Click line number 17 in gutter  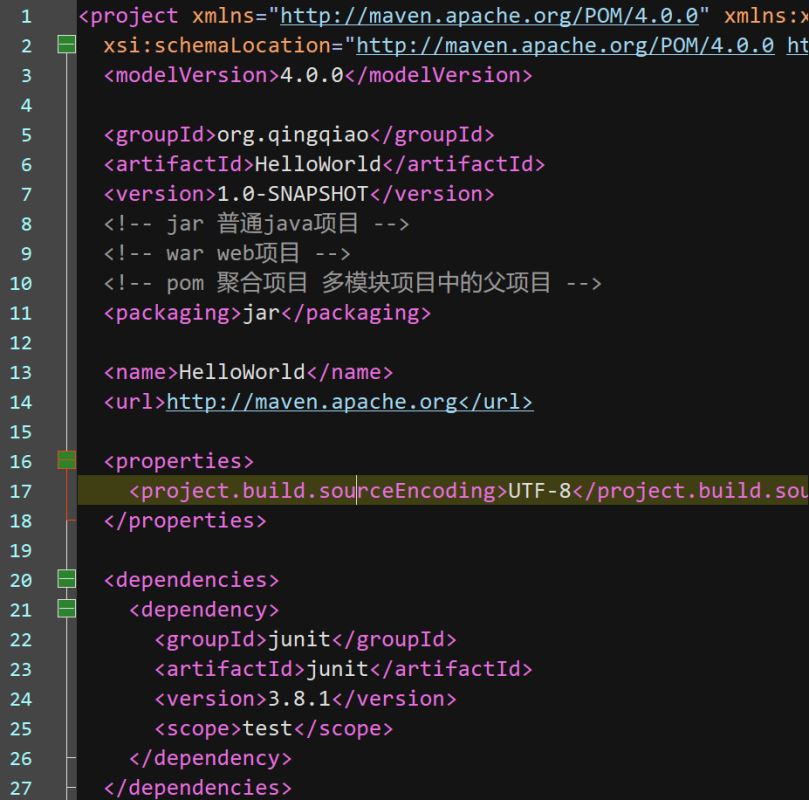click(21, 492)
